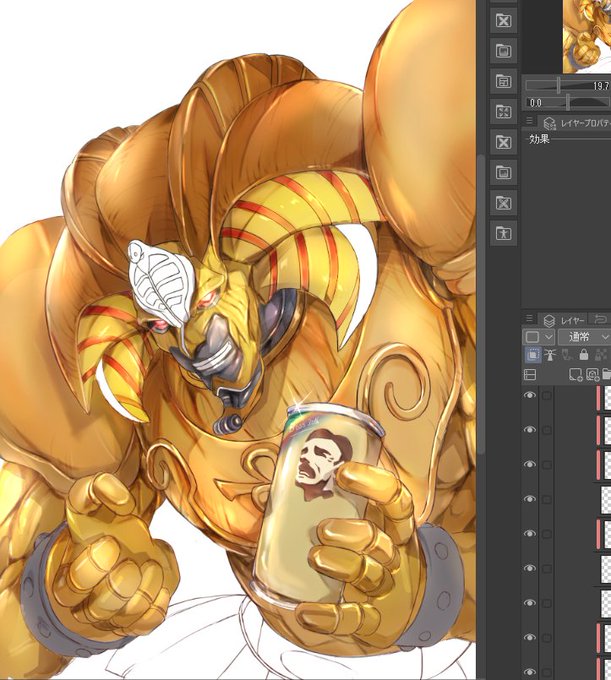The width and height of the screenshot is (611, 680).
Task: Hide the fifth layer using its eye icon
Action: pyautogui.click(x=529, y=533)
